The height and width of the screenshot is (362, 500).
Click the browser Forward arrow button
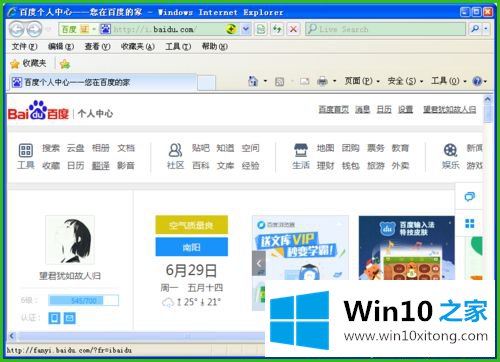34,29
